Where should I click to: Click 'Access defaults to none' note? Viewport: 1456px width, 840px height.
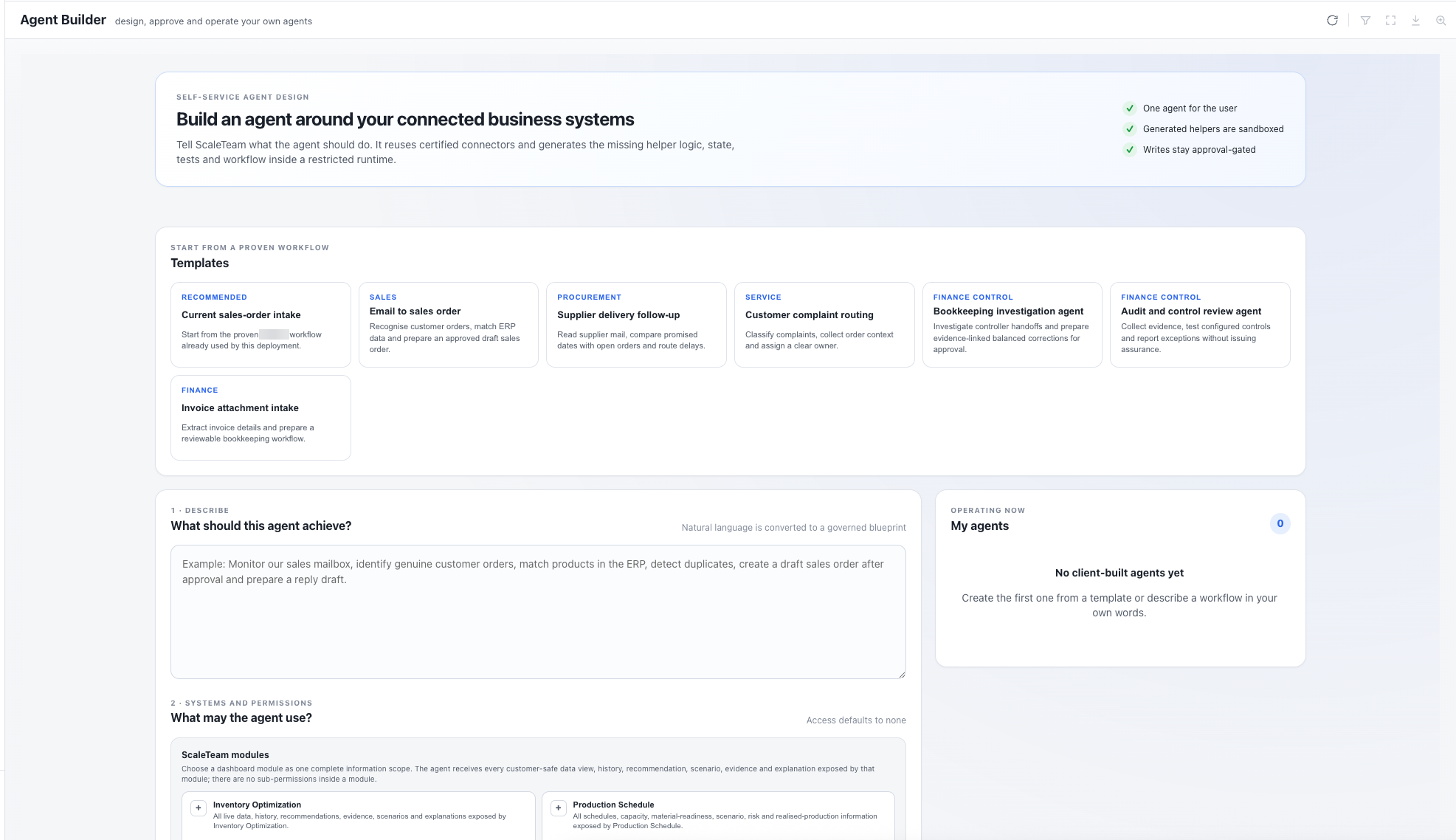pos(856,720)
